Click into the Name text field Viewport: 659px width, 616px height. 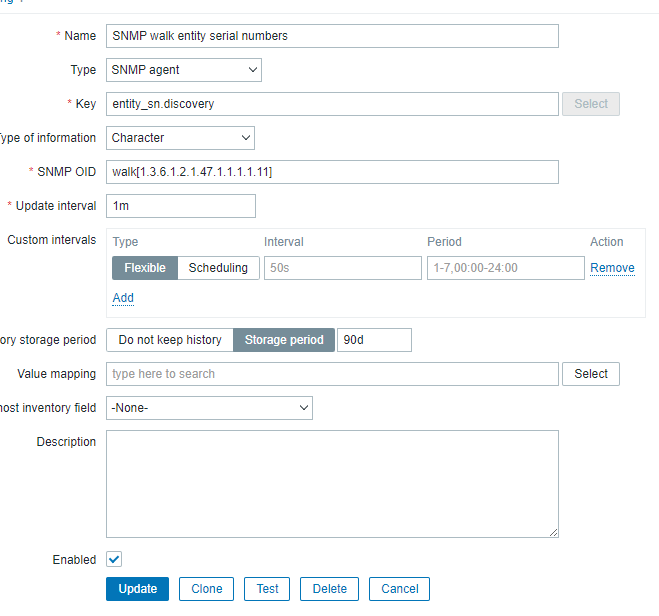point(332,36)
